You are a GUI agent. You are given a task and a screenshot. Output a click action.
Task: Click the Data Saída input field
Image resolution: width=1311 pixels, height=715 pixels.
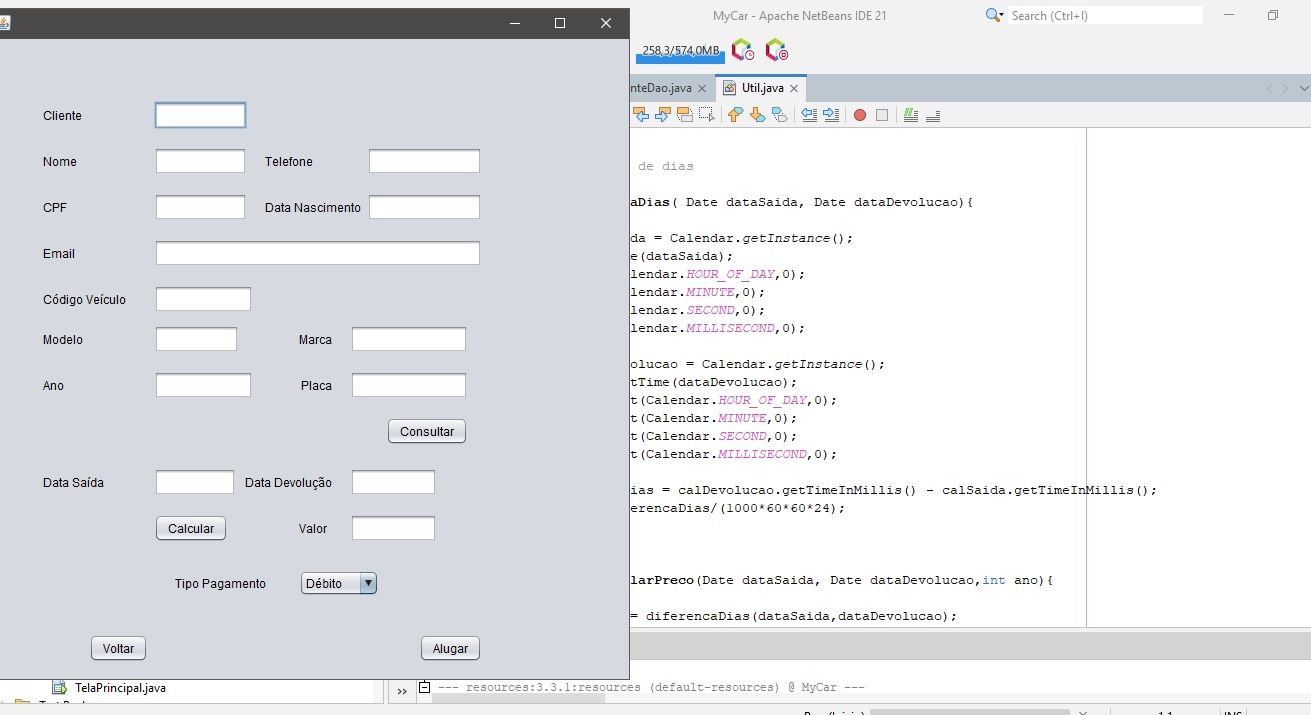coord(195,482)
